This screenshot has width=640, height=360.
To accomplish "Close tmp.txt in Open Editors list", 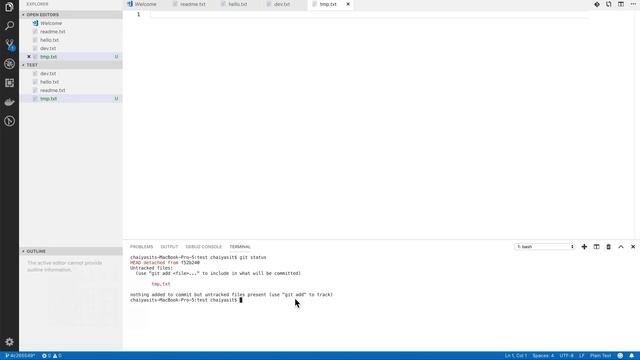I will pos(29,56).
